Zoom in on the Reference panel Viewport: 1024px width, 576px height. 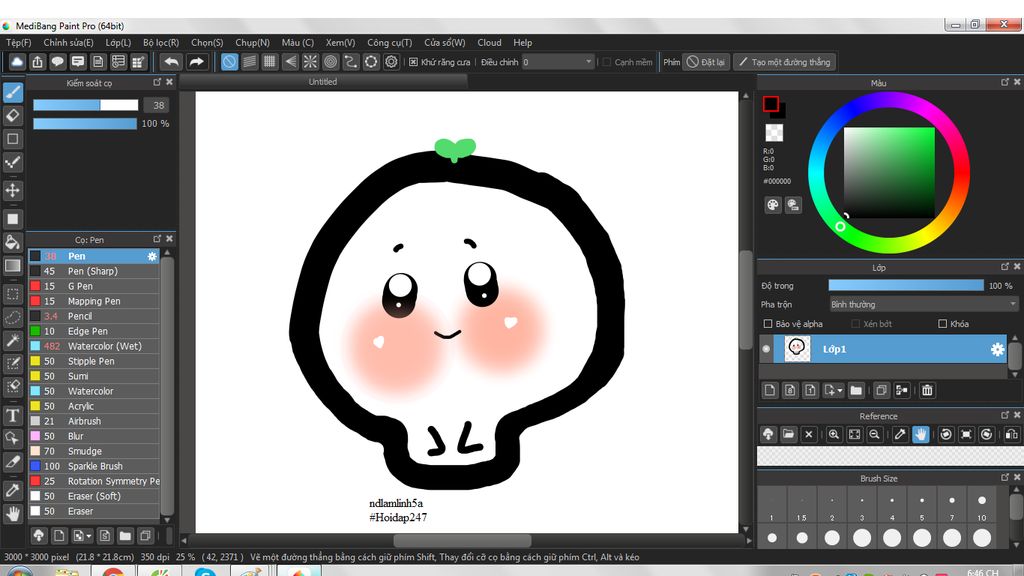(834, 434)
